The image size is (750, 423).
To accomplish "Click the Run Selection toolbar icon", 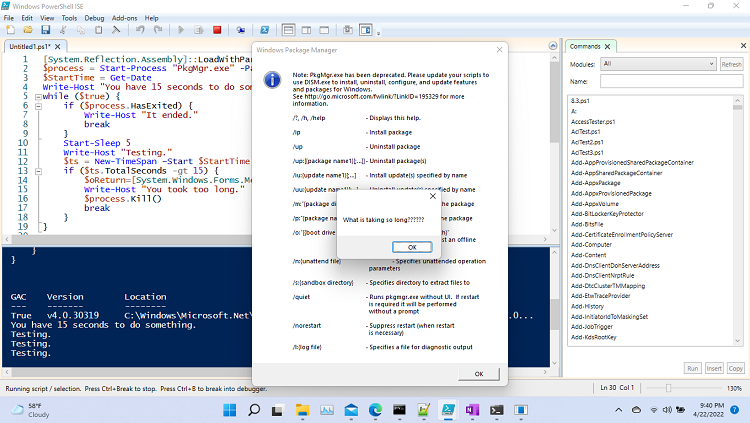I will (x=199, y=30).
